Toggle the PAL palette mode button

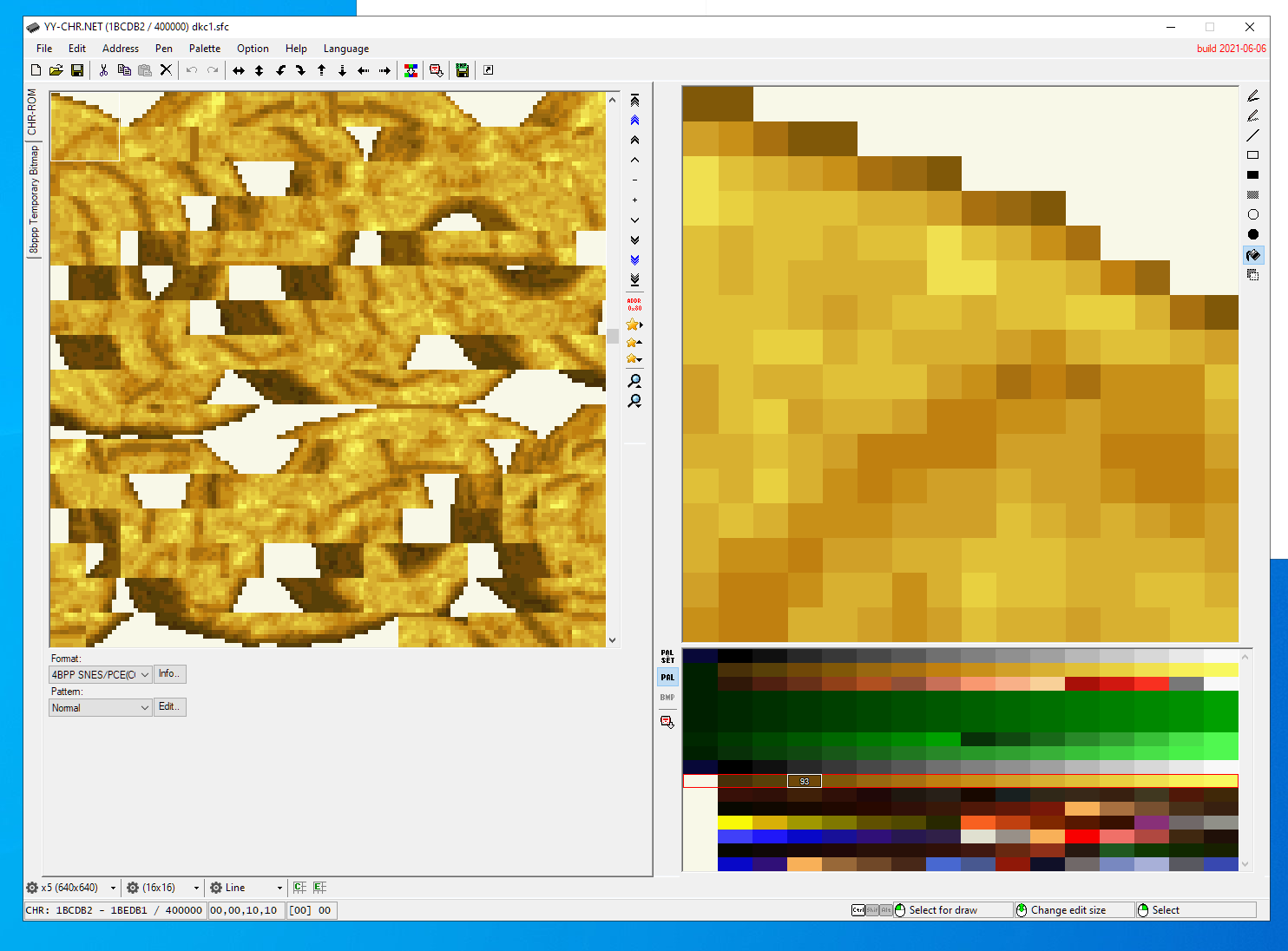[x=667, y=677]
